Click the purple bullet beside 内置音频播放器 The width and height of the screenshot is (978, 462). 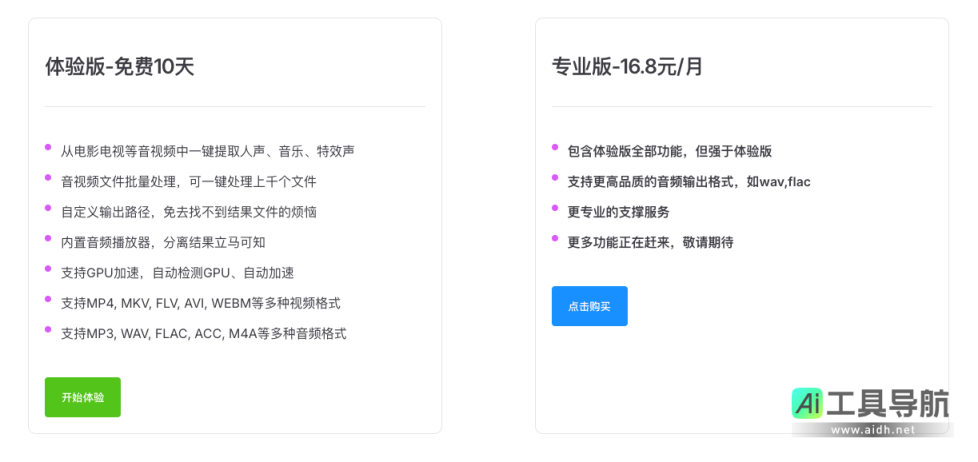(48, 238)
